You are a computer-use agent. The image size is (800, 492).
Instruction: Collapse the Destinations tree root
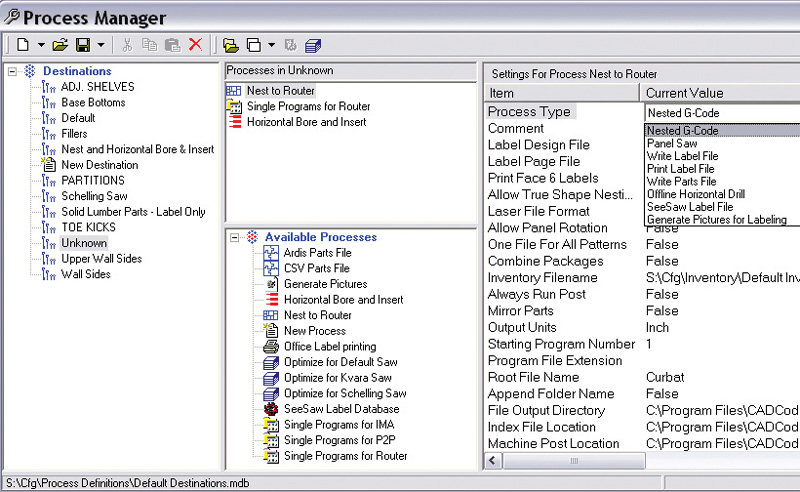[x=13, y=72]
